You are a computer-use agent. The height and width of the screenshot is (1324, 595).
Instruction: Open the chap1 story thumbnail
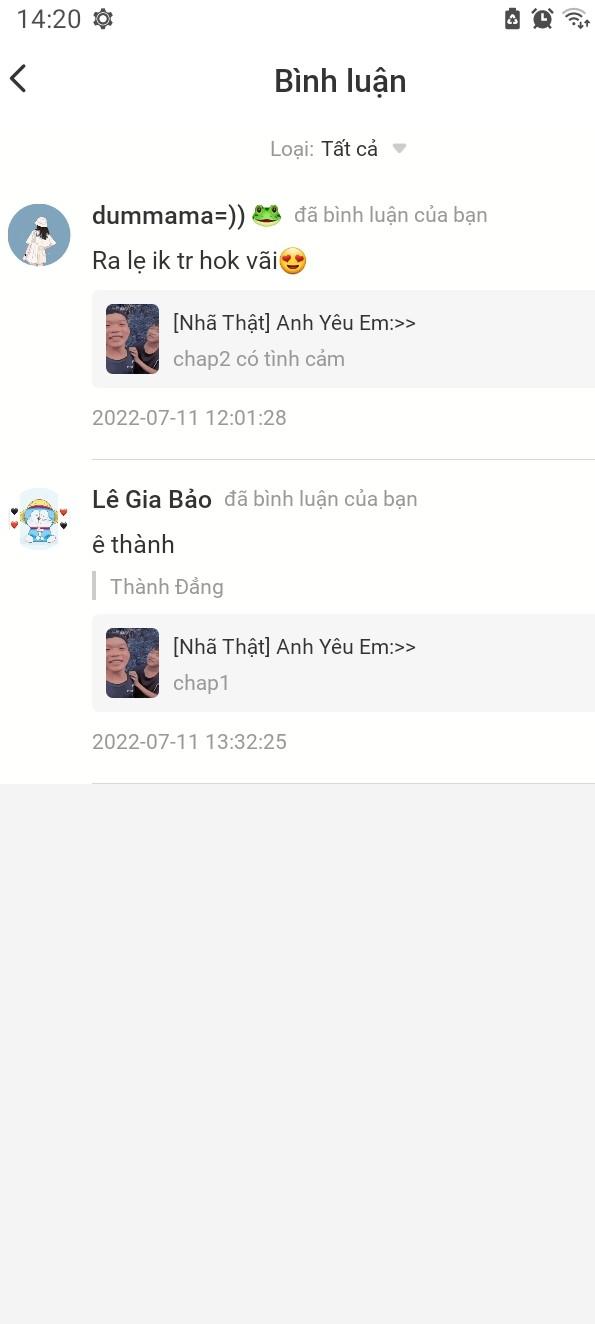[132, 663]
